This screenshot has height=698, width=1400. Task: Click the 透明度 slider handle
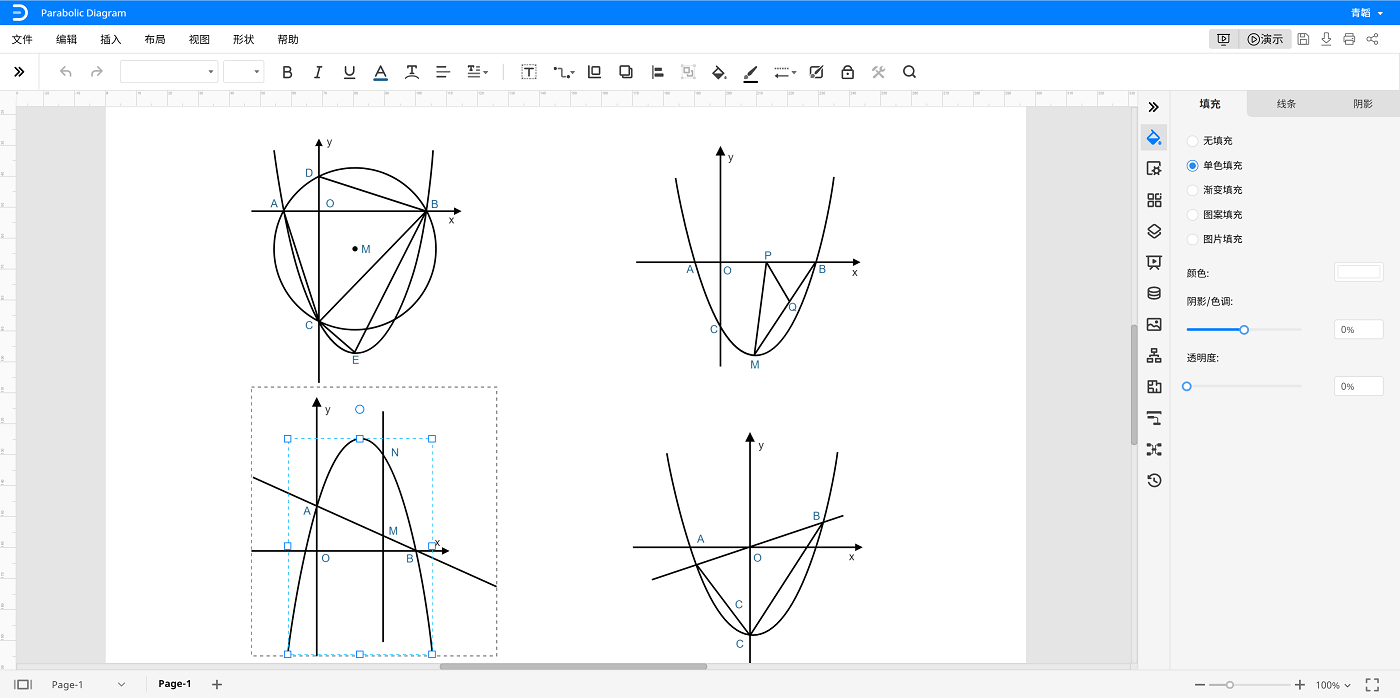click(x=1187, y=386)
